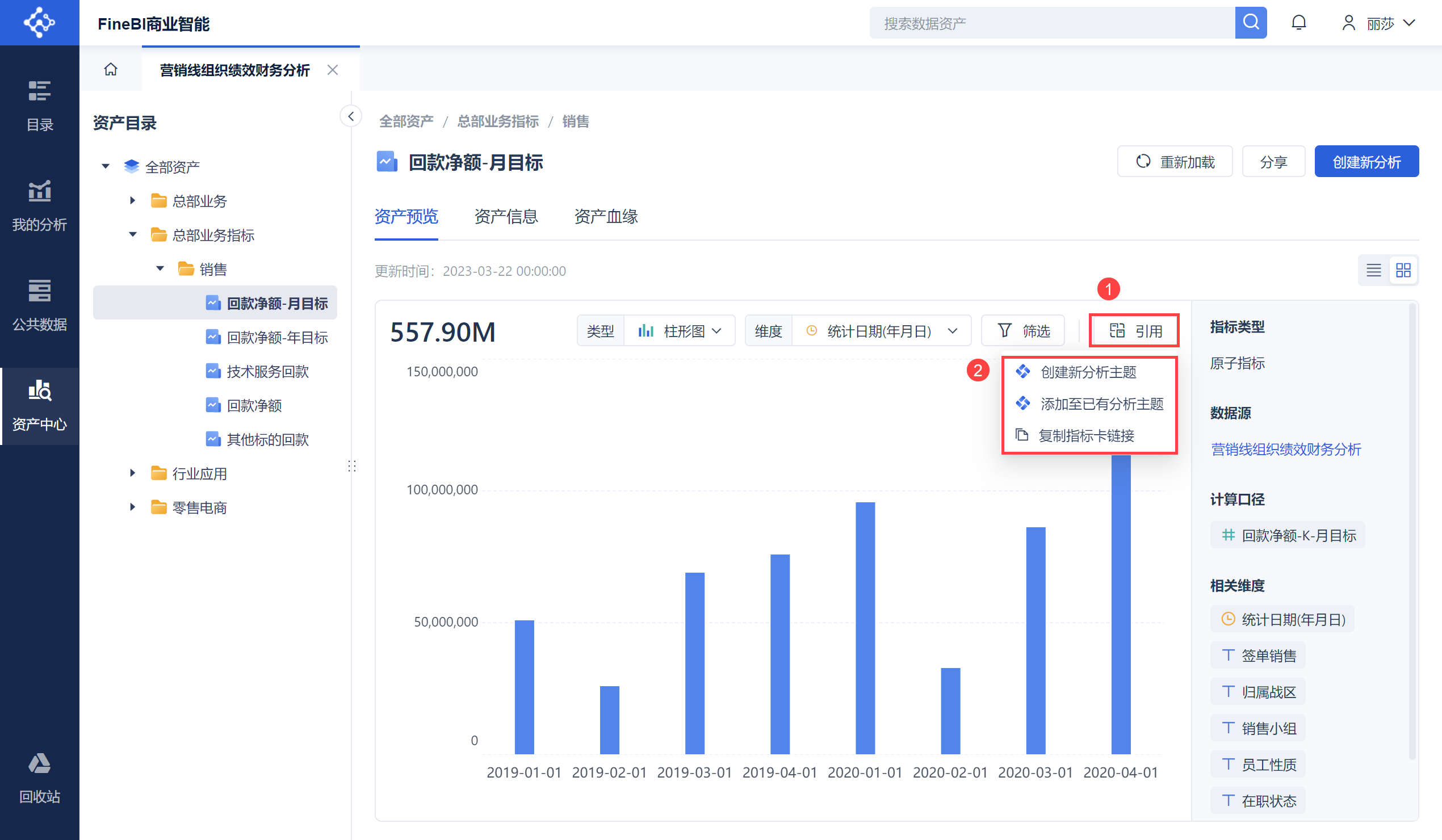Collapse the 总部业务指标 folder arrow
The image size is (1442, 840).
coord(133,234)
